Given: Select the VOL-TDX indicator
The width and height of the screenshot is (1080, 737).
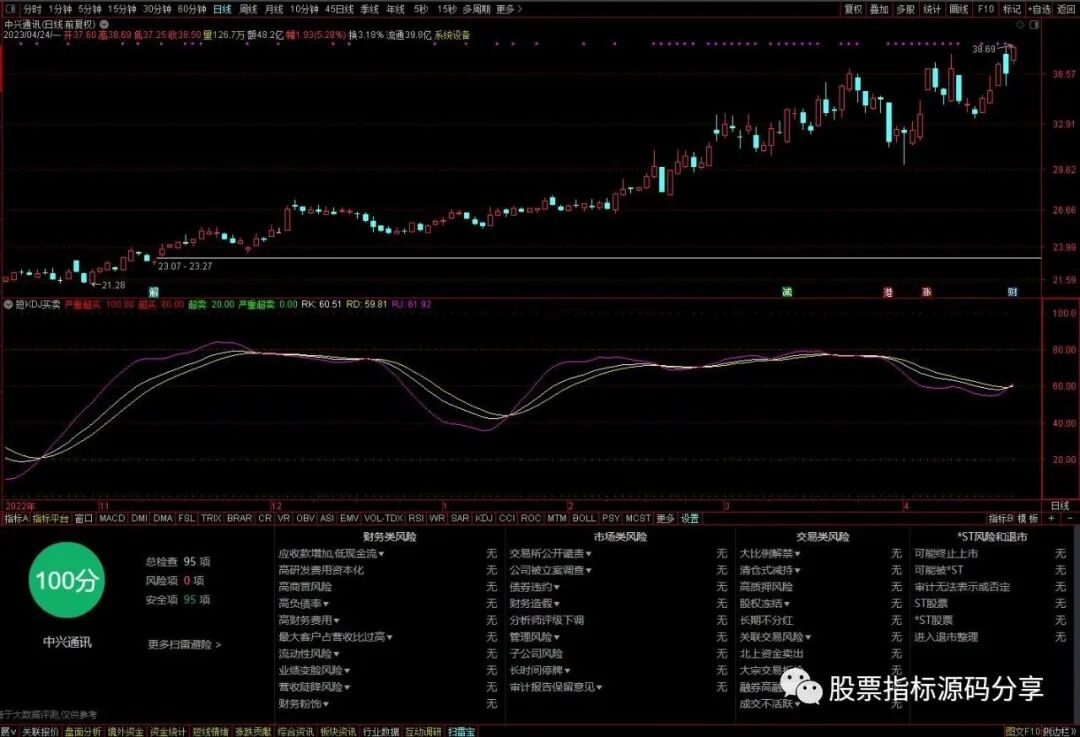Looking at the screenshot, I should pos(384,518).
